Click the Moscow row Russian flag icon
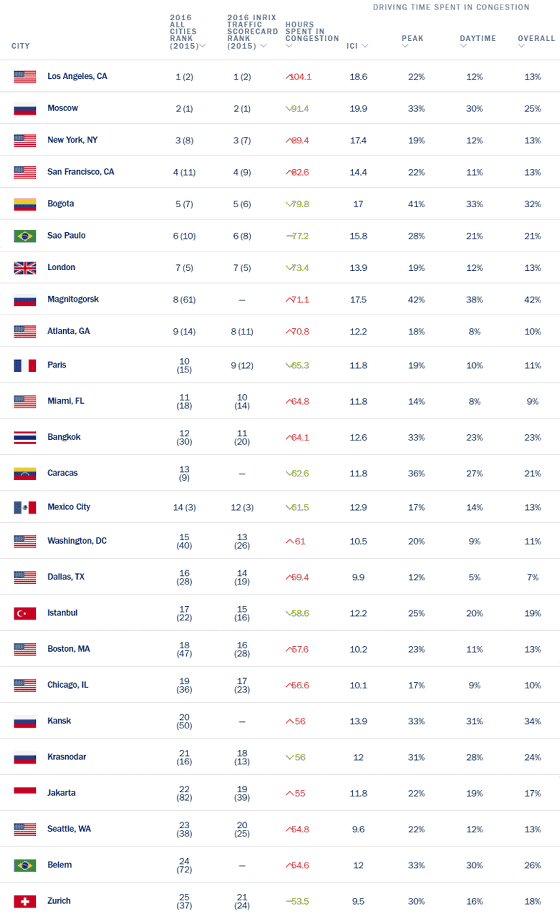The image size is (560, 917). click(25, 108)
